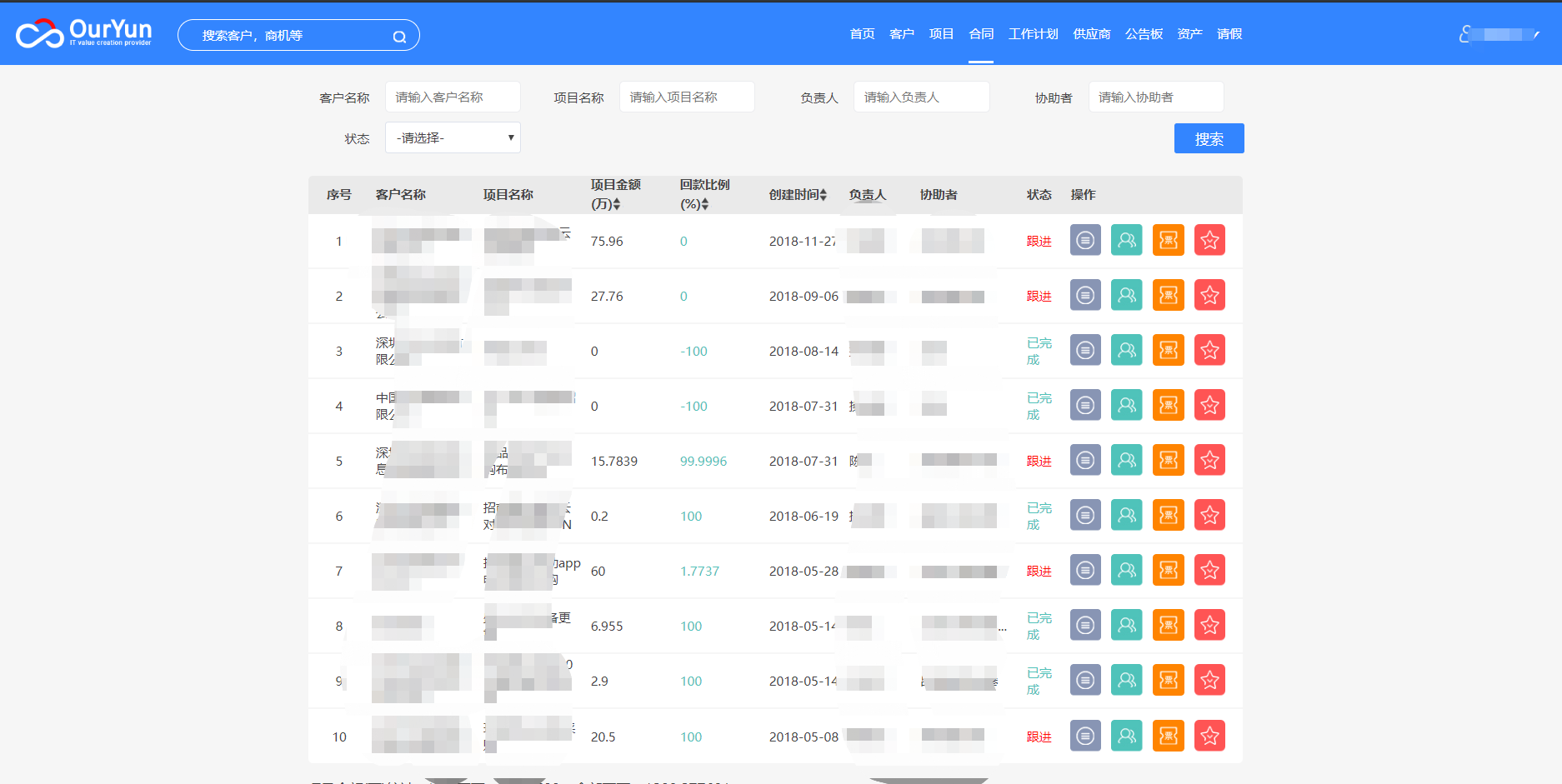The height and width of the screenshot is (784, 1562).
Task: Click star icon in row 3
Action: pos(1210,350)
